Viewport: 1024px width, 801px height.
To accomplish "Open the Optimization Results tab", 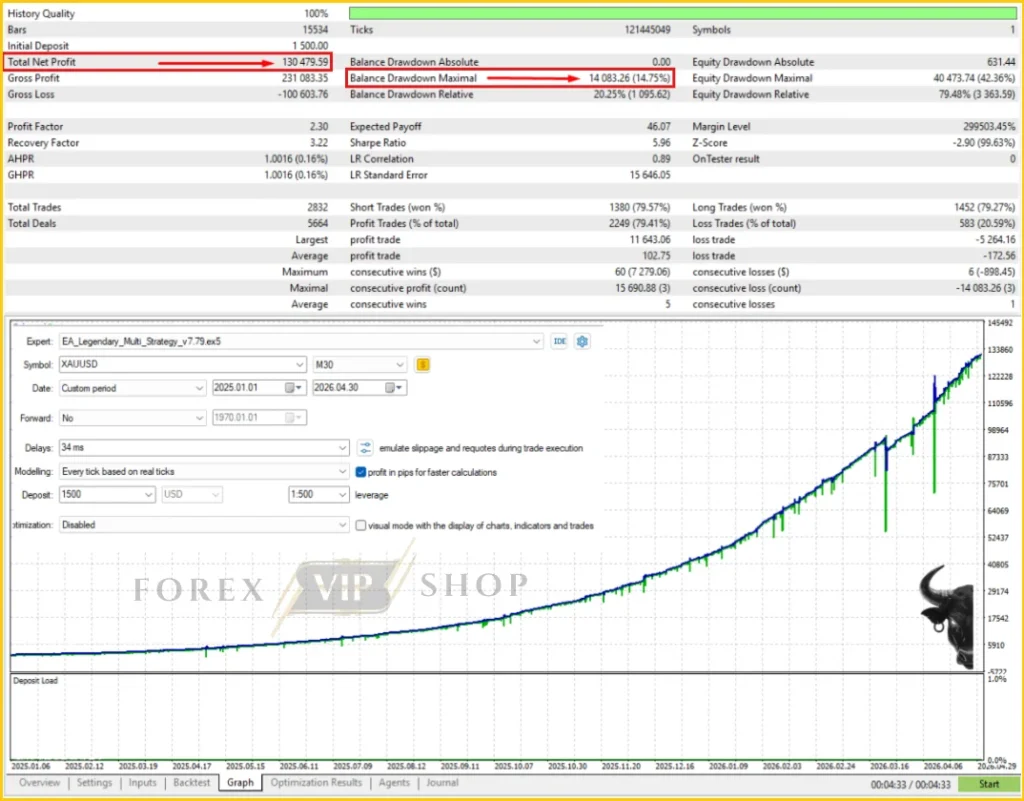I will click(316, 782).
